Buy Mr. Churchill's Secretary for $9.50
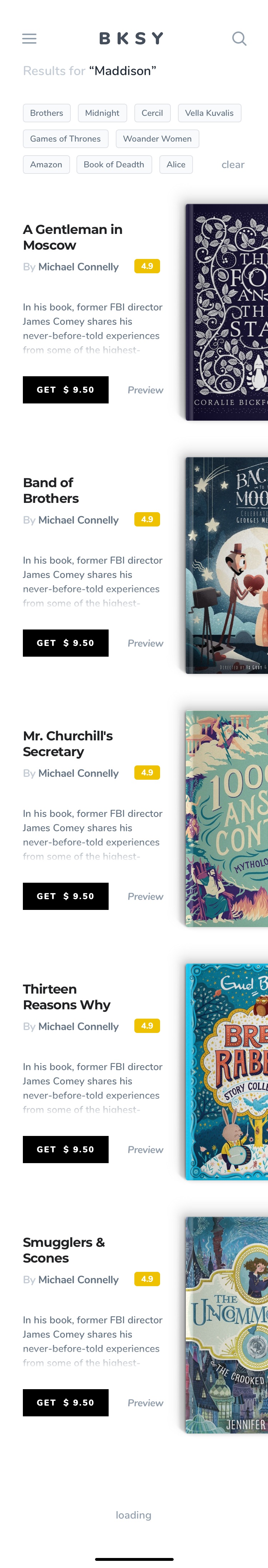Screen dimensions: 268x1568 coord(66,896)
